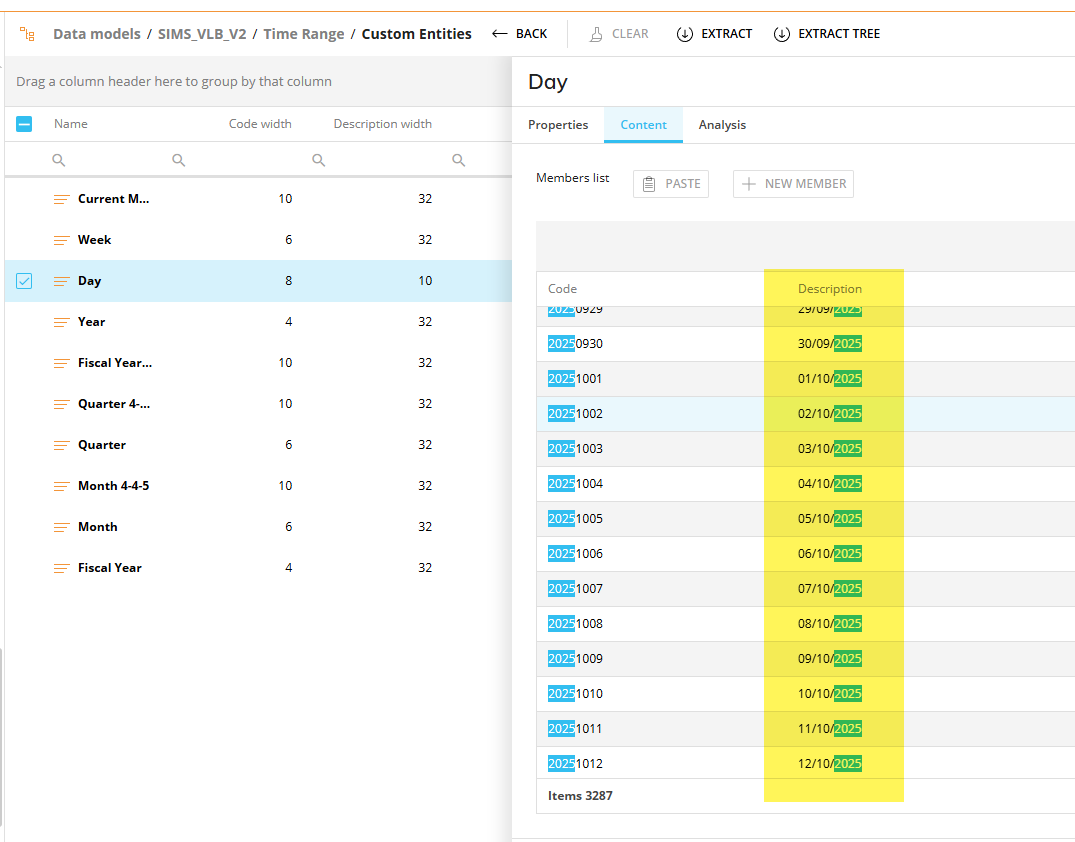Open the Analysis tab
The height and width of the screenshot is (842, 1075).
[722, 125]
